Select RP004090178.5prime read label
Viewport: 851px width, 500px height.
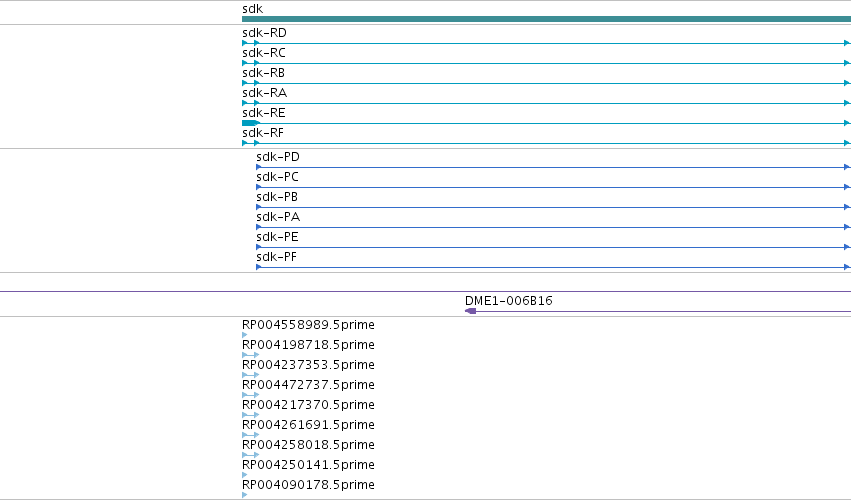[x=308, y=485]
